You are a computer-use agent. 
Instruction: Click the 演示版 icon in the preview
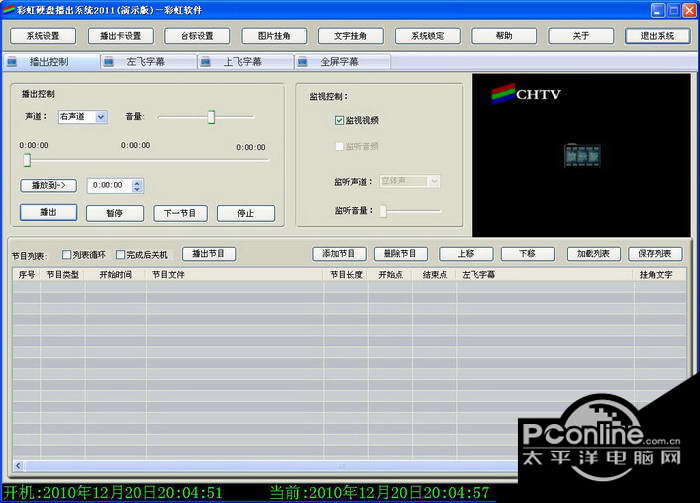pos(582,156)
